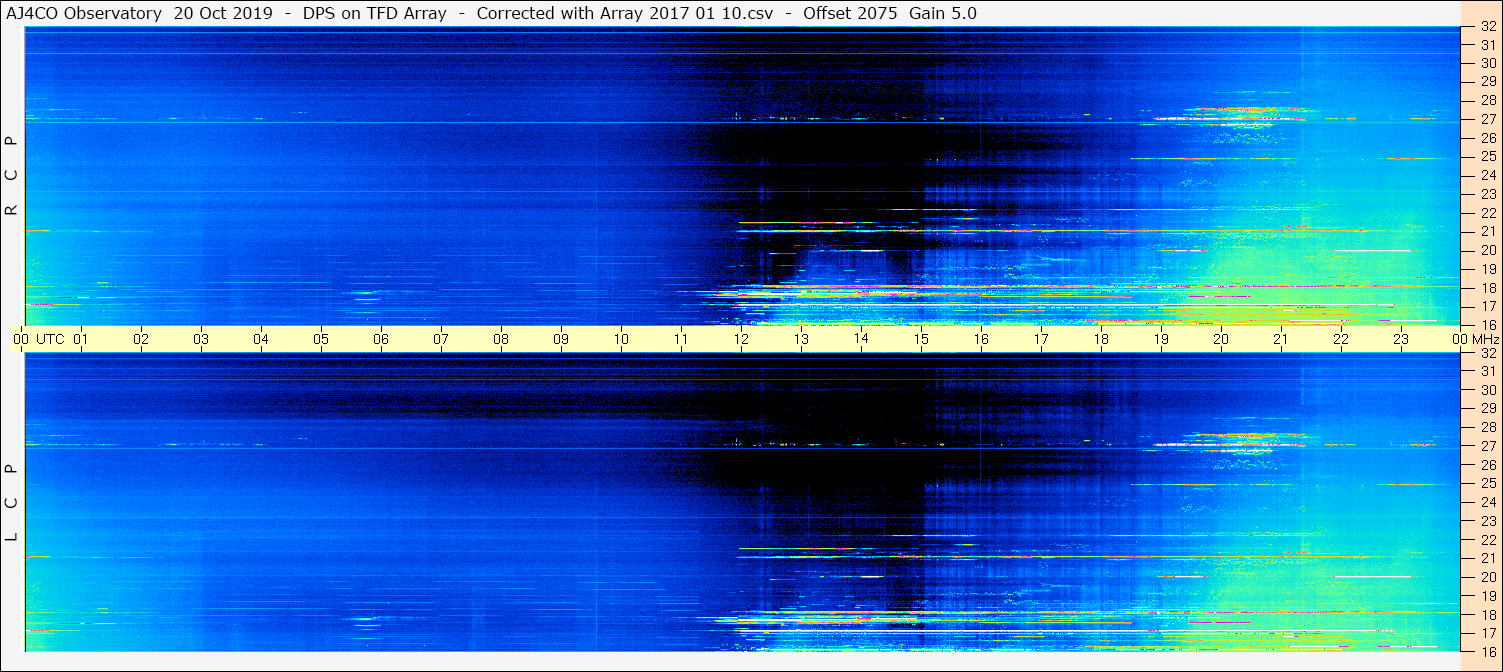The width and height of the screenshot is (1503, 672).
Task: Click the Gain 5.0 value in the header
Action: pyautogui.click(x=943, y=13)
